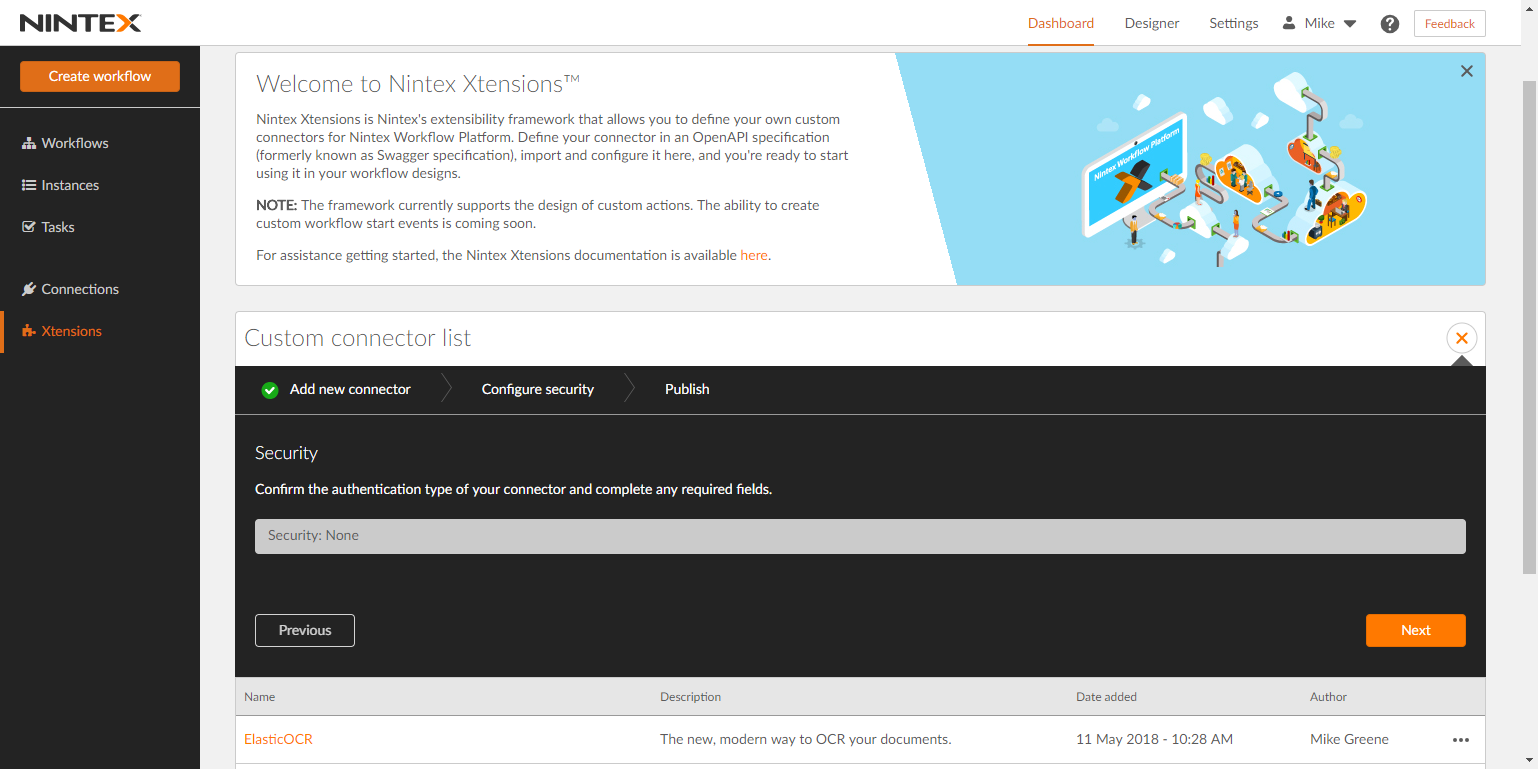
Task: Click the Name column header
Action: click(260, 697)
